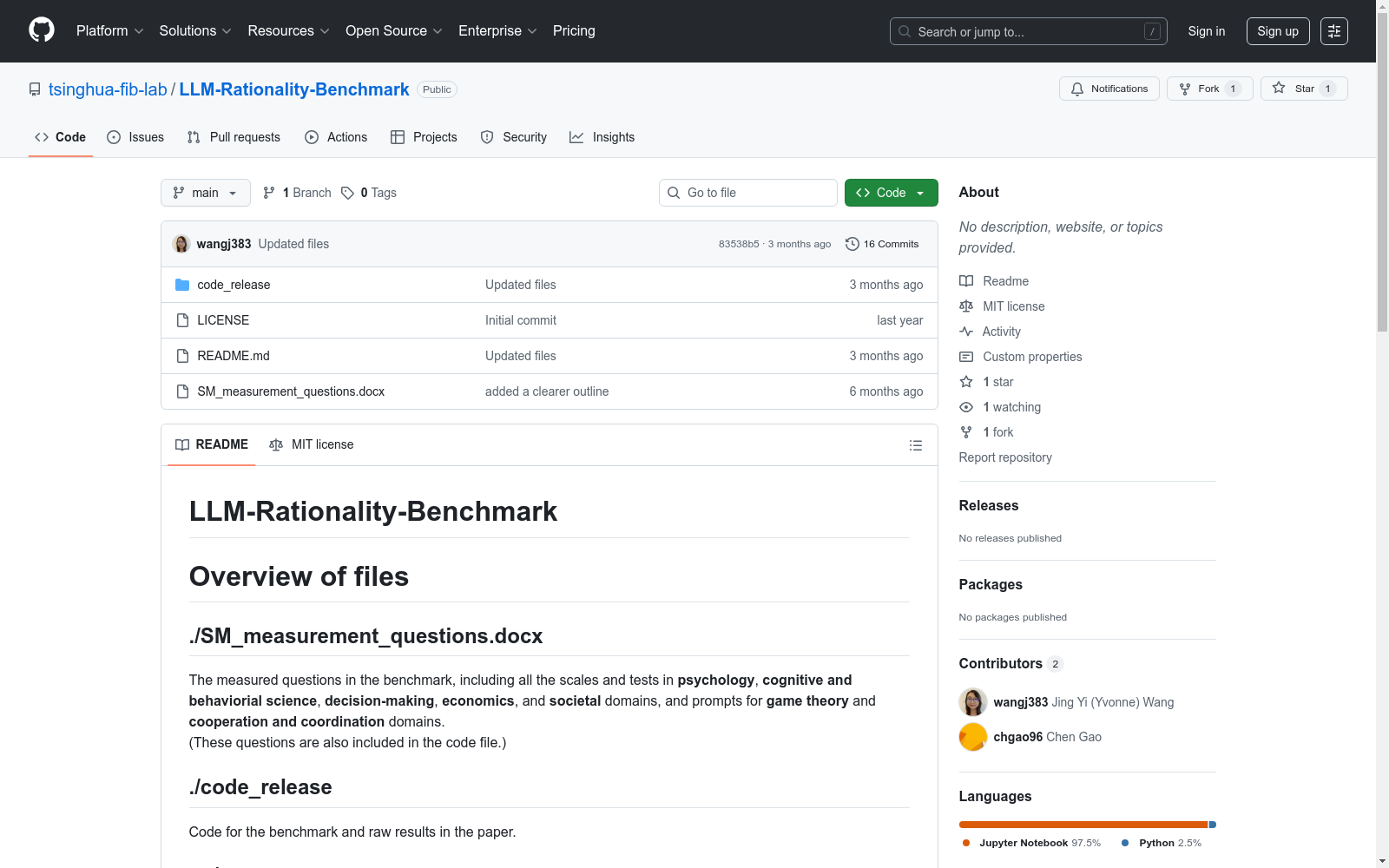Click the wangj383 avatar in commit header

(x=181, y=244)
